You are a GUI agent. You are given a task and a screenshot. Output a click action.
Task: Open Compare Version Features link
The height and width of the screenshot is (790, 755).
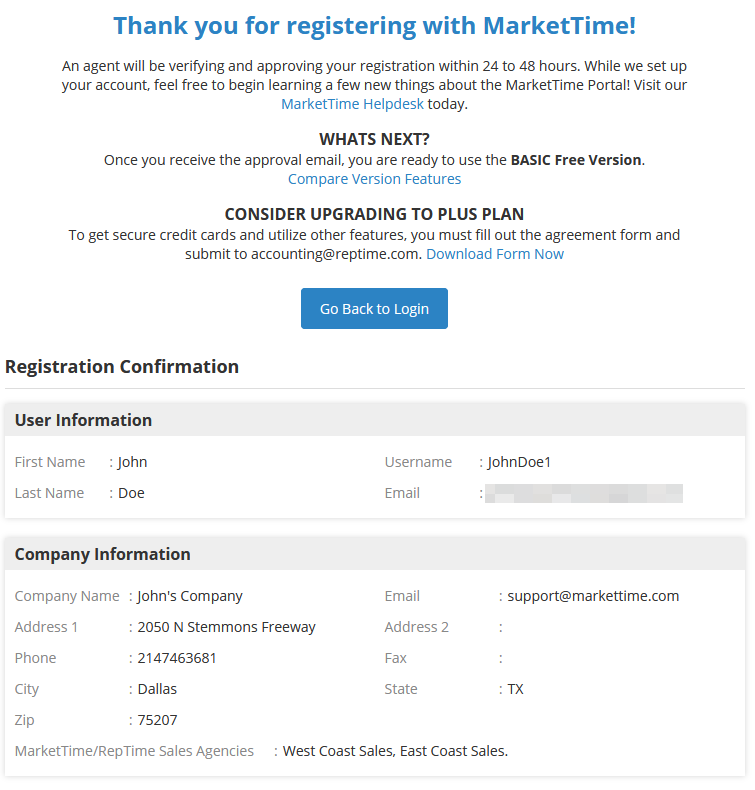click(374, 179)
